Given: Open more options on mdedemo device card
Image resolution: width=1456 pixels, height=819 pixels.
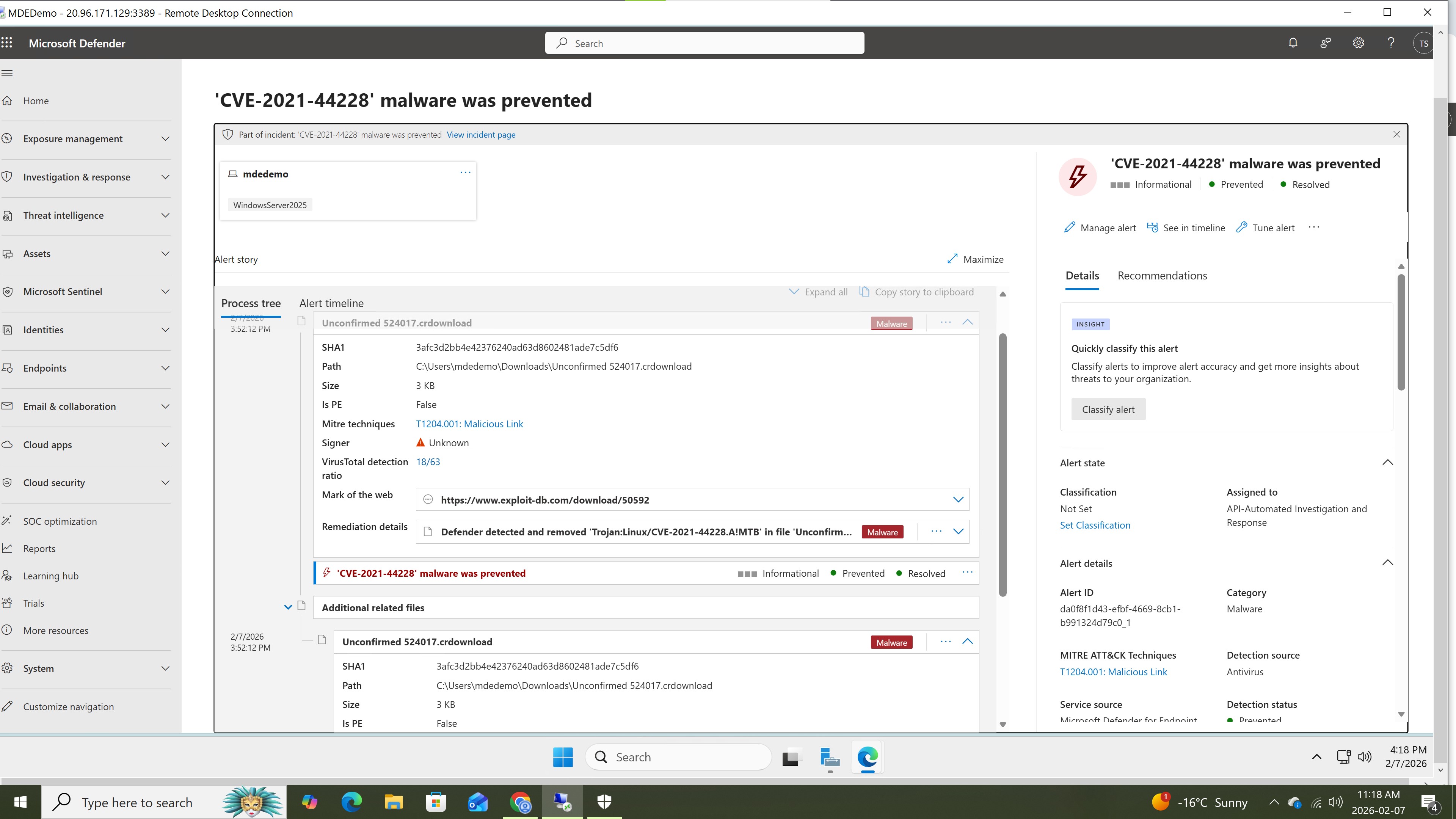Looking at the screenshot, I should (465, 173).
